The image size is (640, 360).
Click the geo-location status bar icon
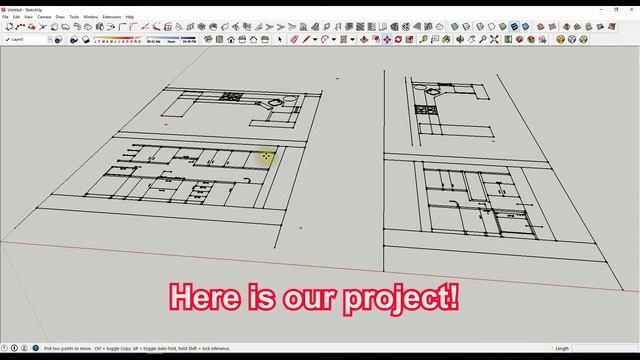point(4,348)
